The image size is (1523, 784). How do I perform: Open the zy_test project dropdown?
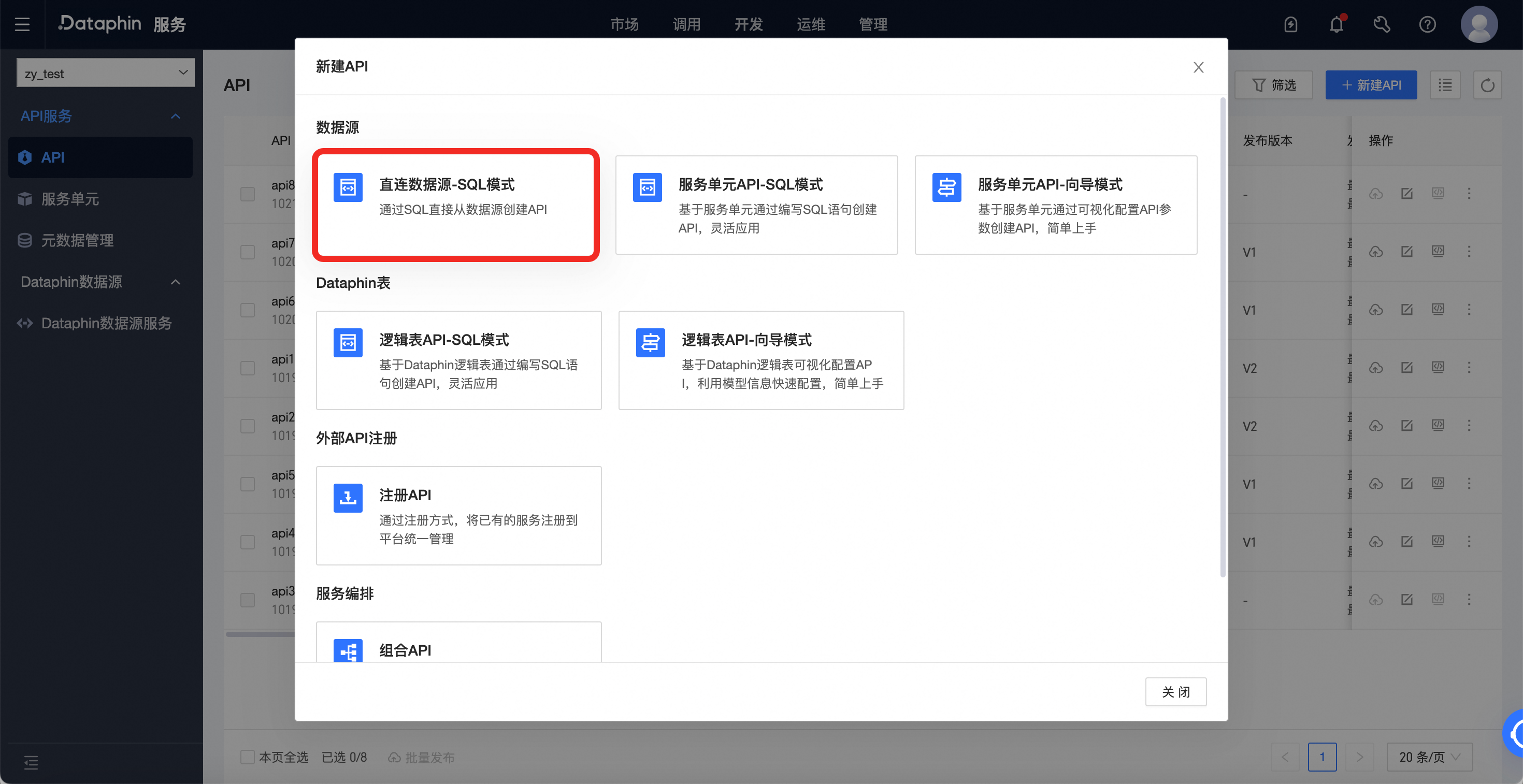coord(105,73)
